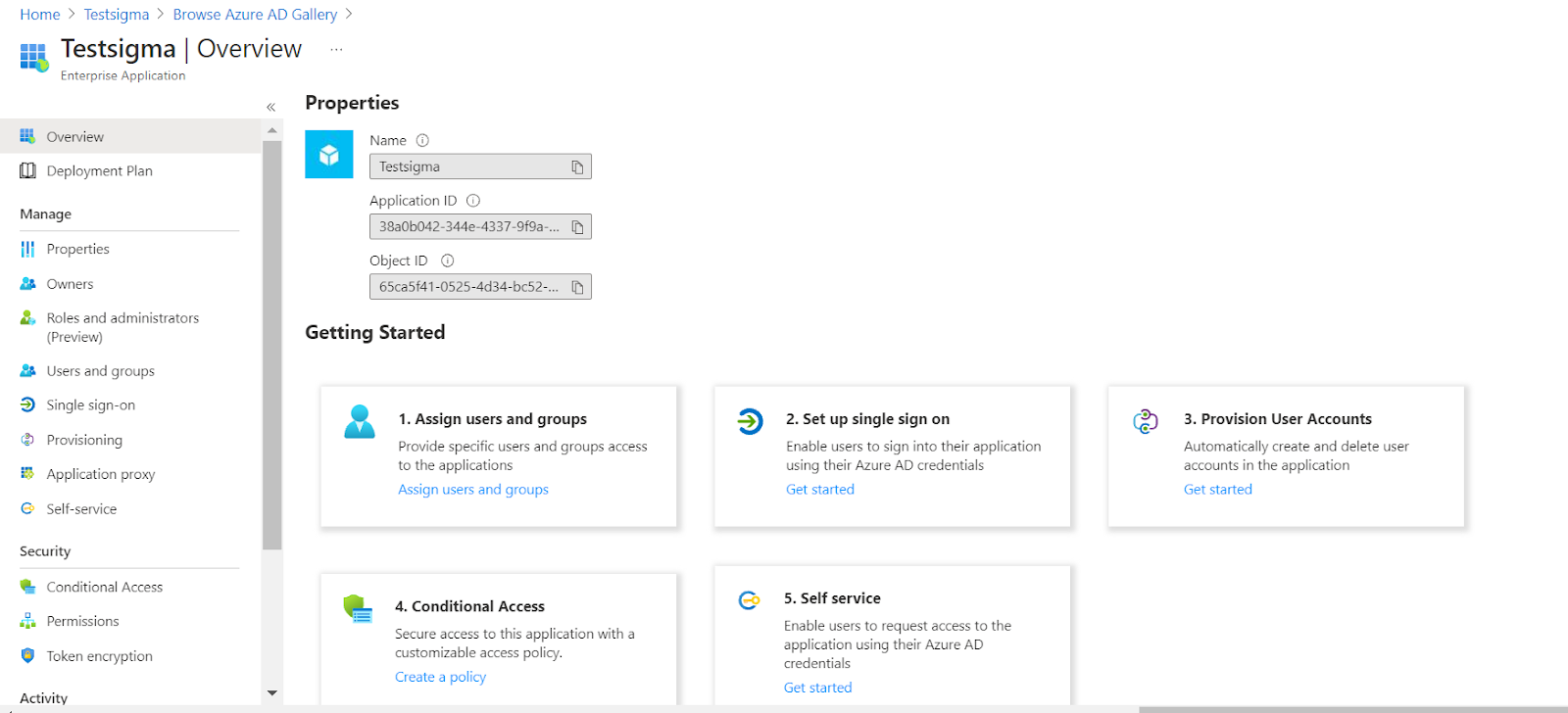Click the Getting Started heading
Screen dimensions: 1568x713
pos(375,332)
